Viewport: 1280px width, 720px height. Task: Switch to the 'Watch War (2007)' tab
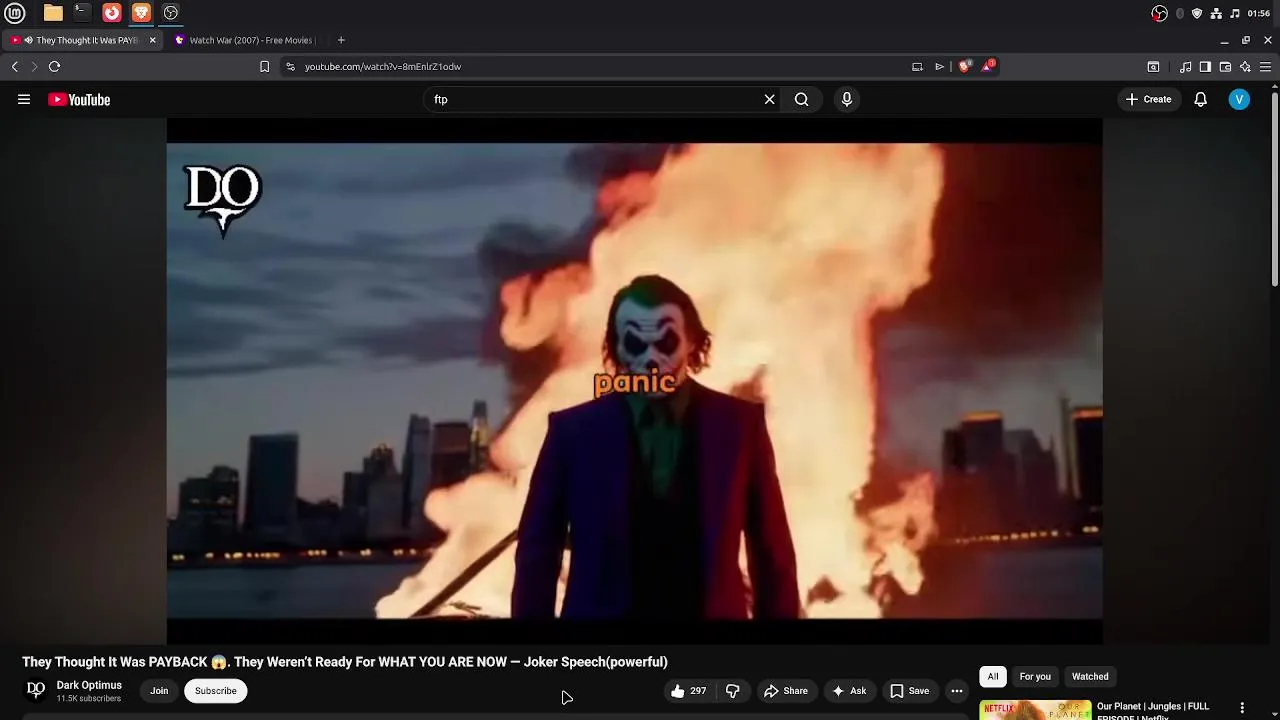pyautogui.click(x=245, y=40)
